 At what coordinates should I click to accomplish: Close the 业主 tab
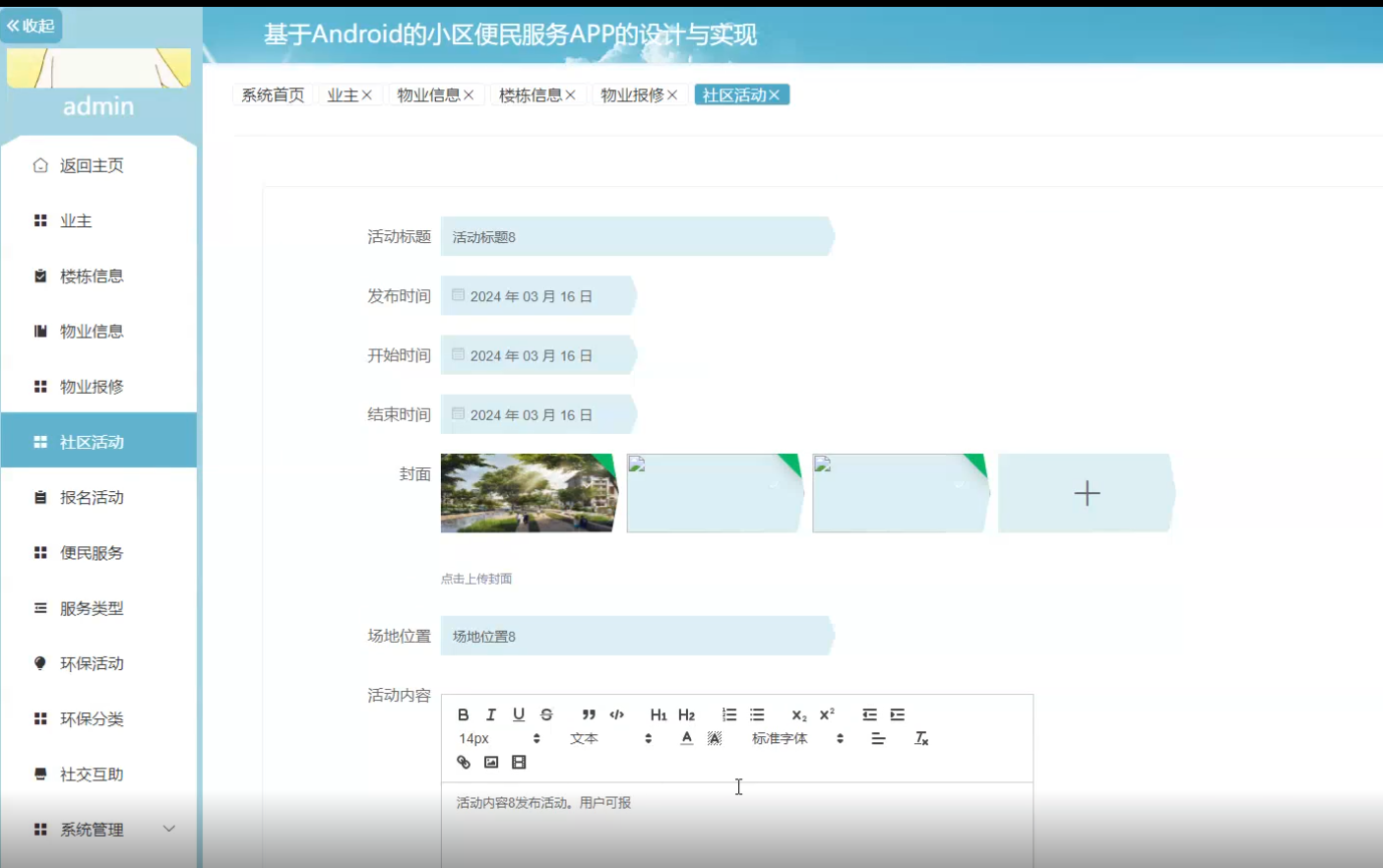367,94
